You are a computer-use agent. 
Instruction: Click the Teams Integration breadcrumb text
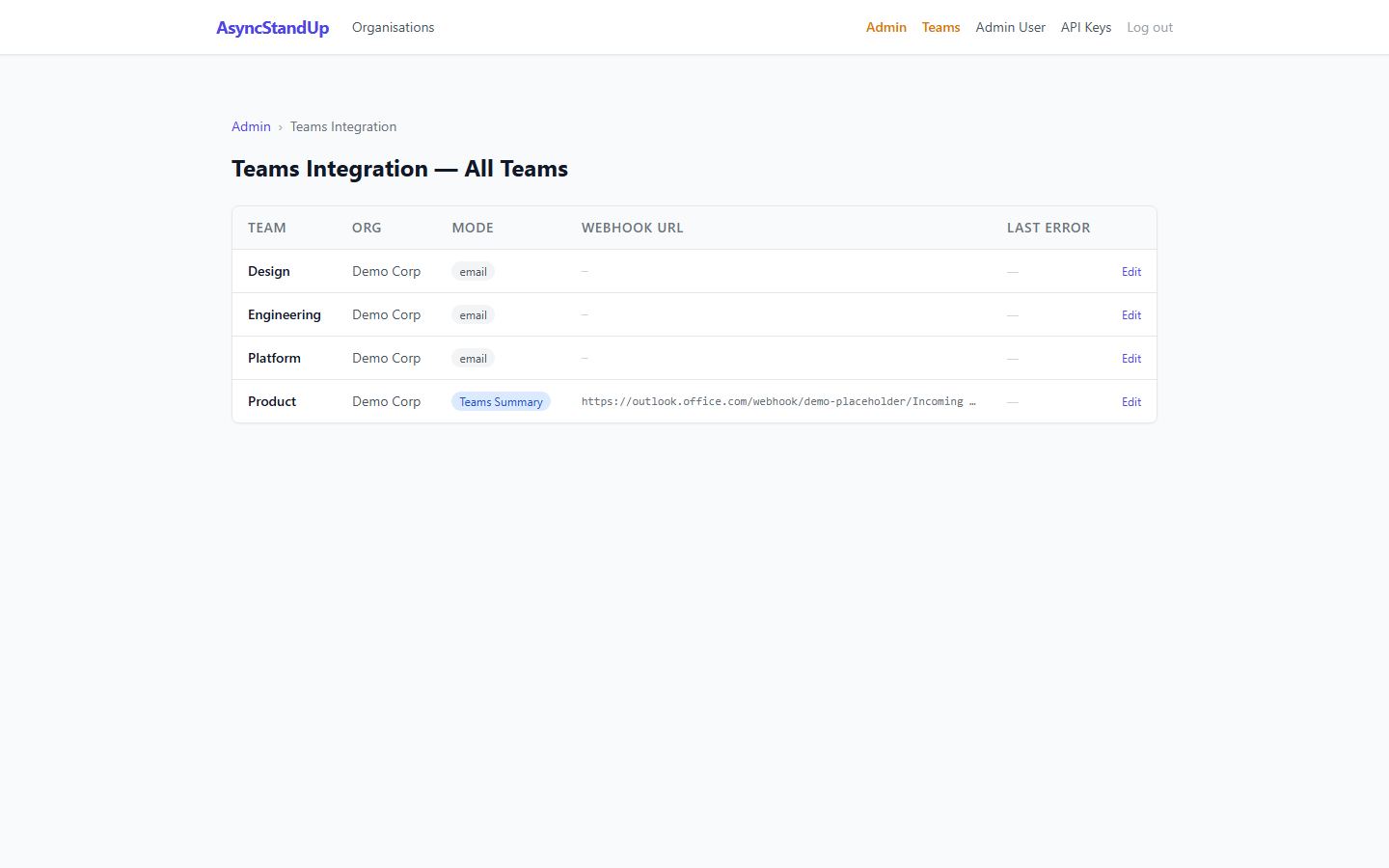343,127
